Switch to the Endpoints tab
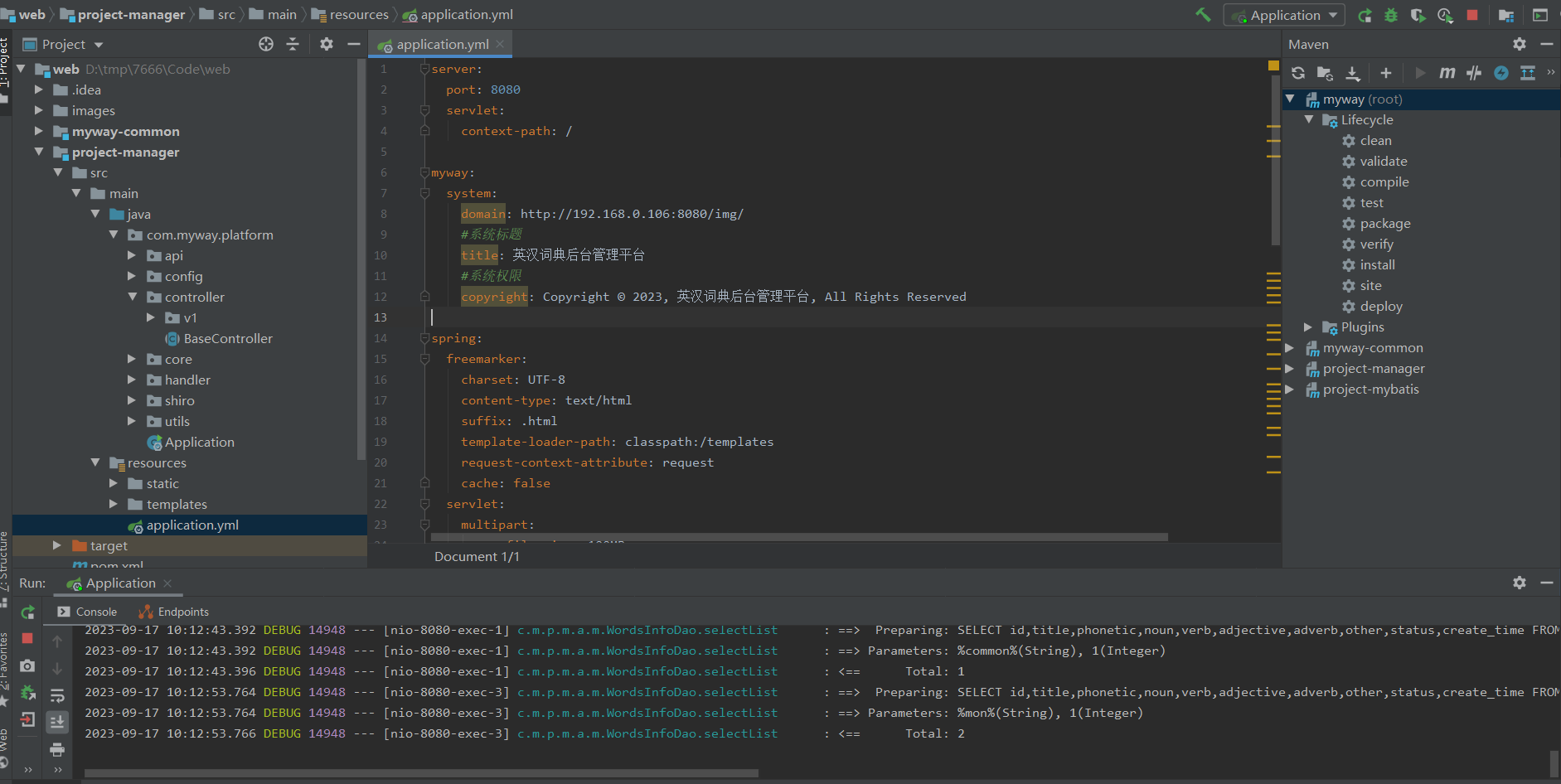 point(174,612)
